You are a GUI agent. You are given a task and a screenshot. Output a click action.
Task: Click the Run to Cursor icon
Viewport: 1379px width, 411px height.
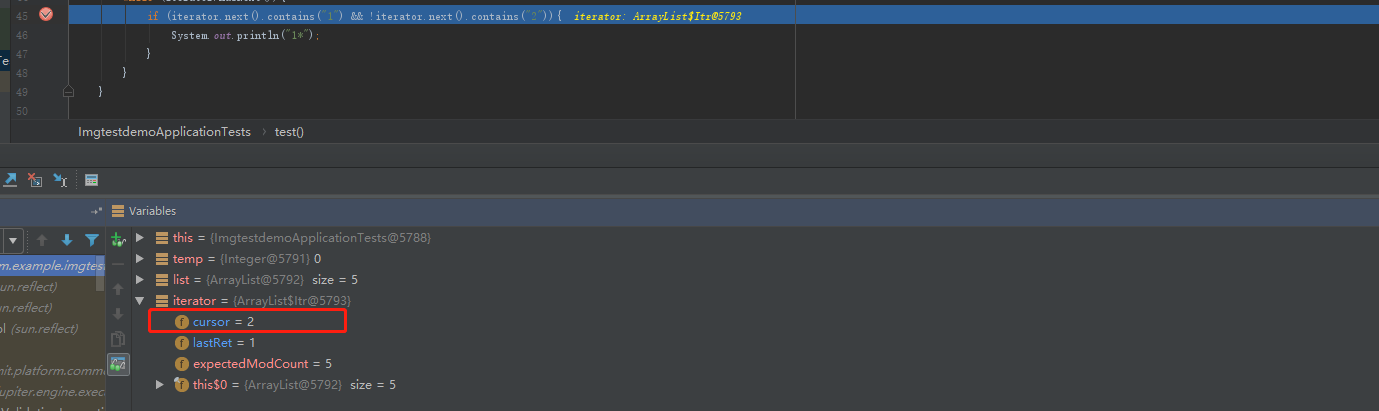60,180
